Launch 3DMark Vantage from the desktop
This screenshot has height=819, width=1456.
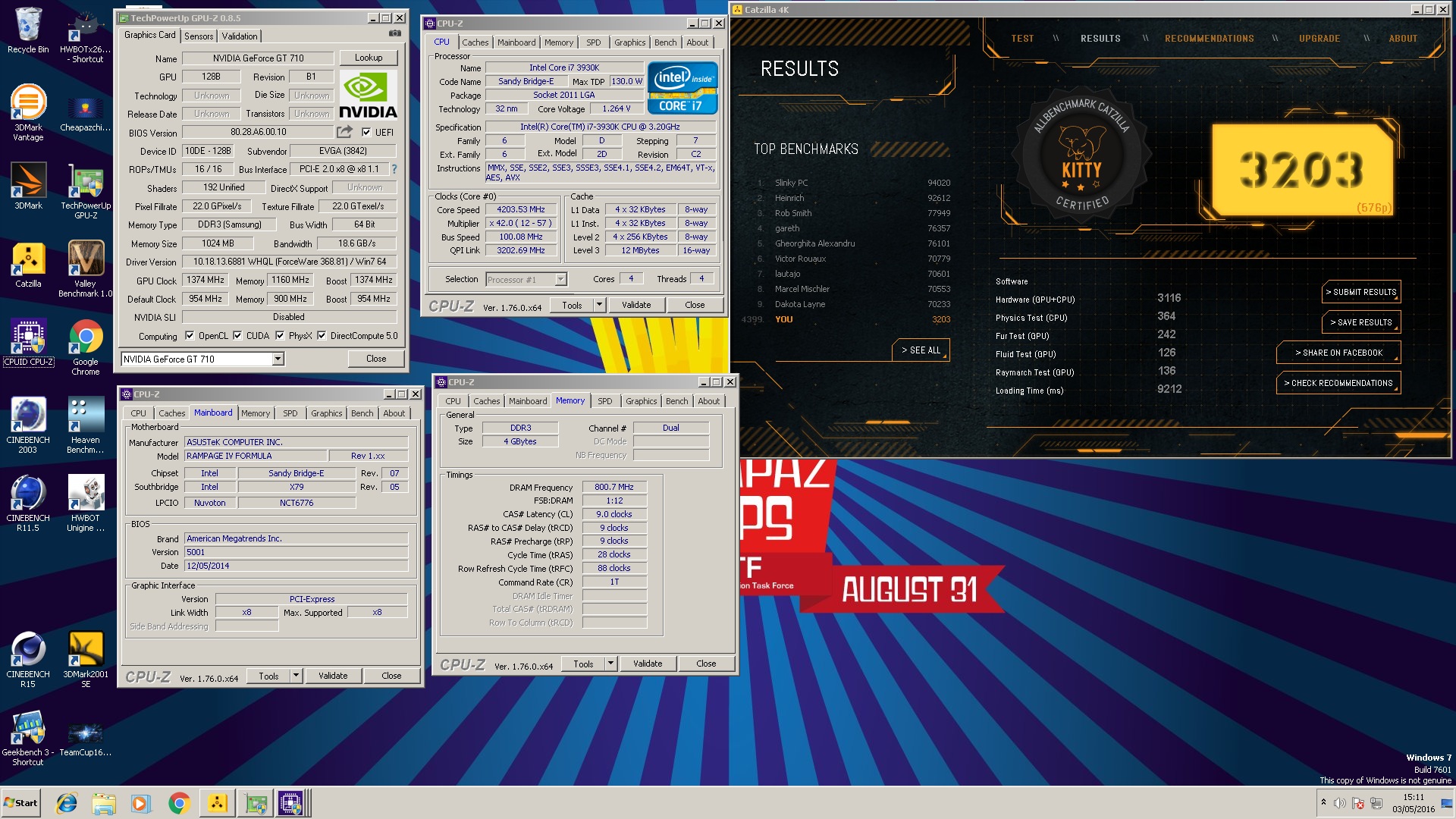point(28,112)
